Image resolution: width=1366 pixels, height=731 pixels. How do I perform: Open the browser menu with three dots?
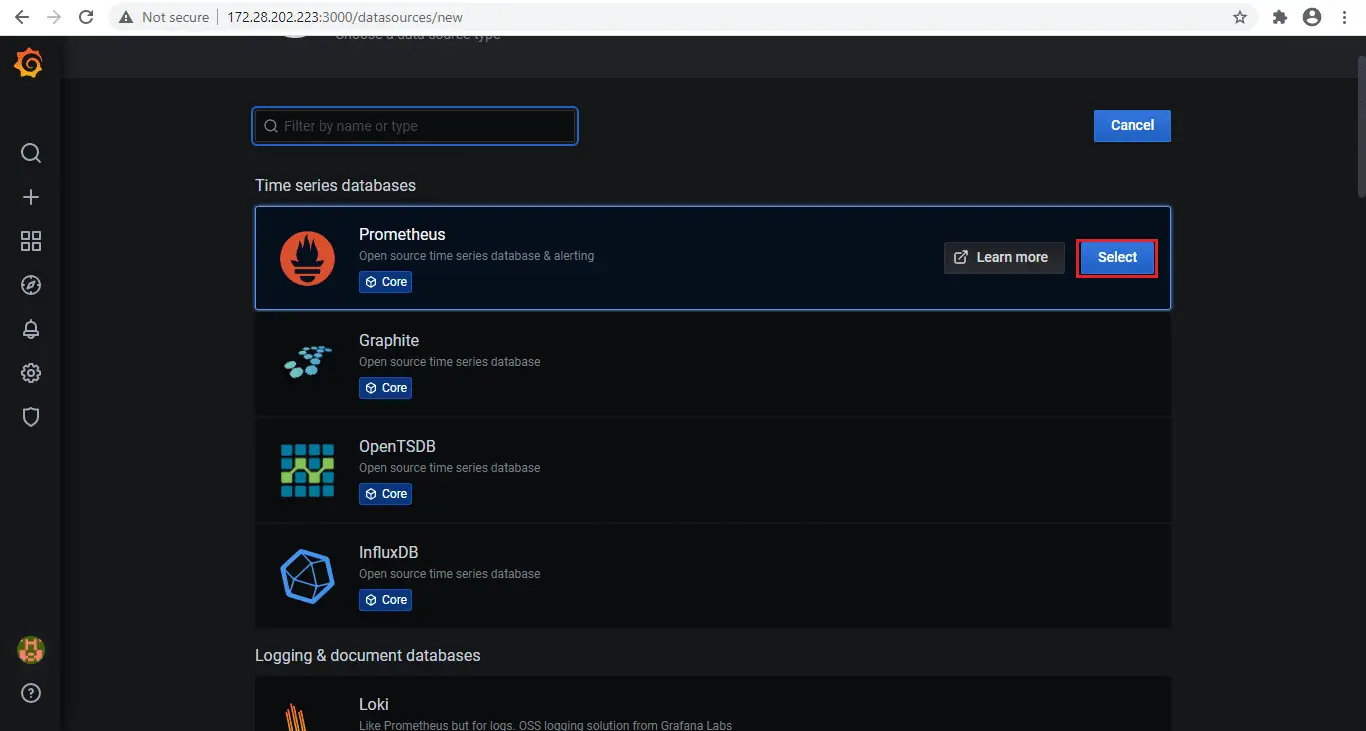[1343, 17]
